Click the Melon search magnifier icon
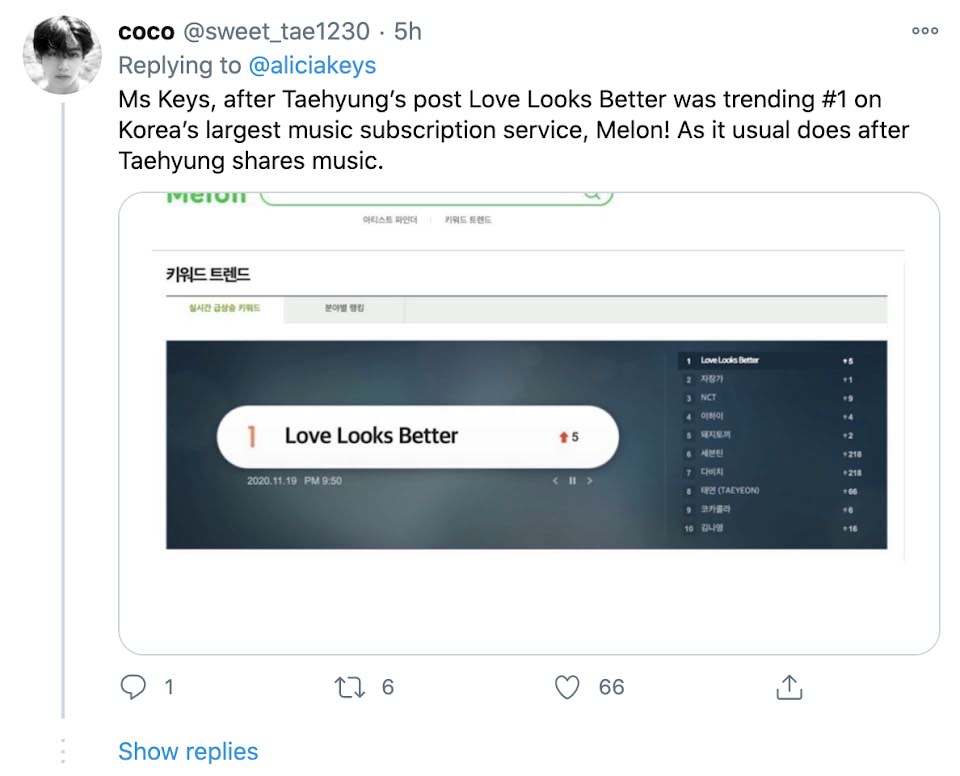960x776 pixels. point(592,196)
